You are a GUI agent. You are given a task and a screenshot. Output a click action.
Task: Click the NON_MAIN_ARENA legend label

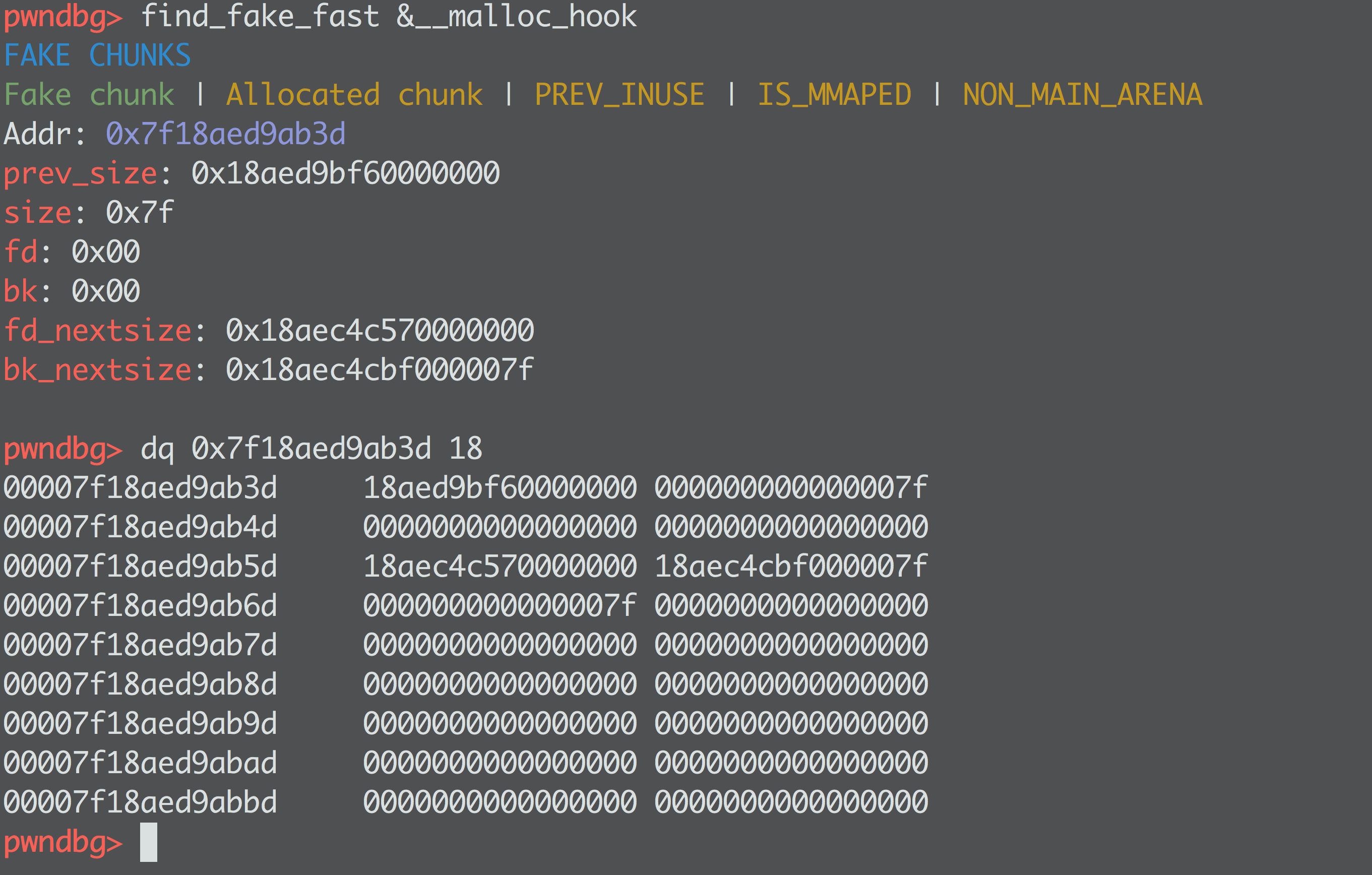point(1082,95)
